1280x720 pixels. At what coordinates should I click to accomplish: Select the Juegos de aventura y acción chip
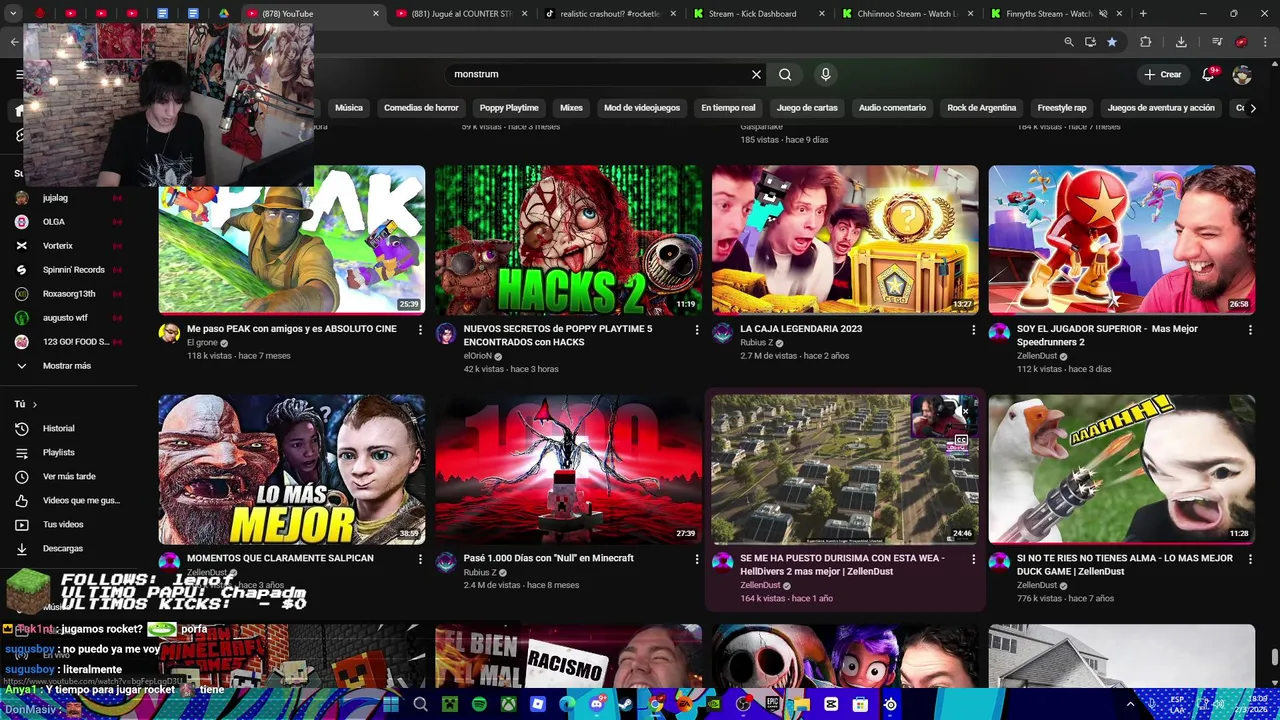(1161, 108)
